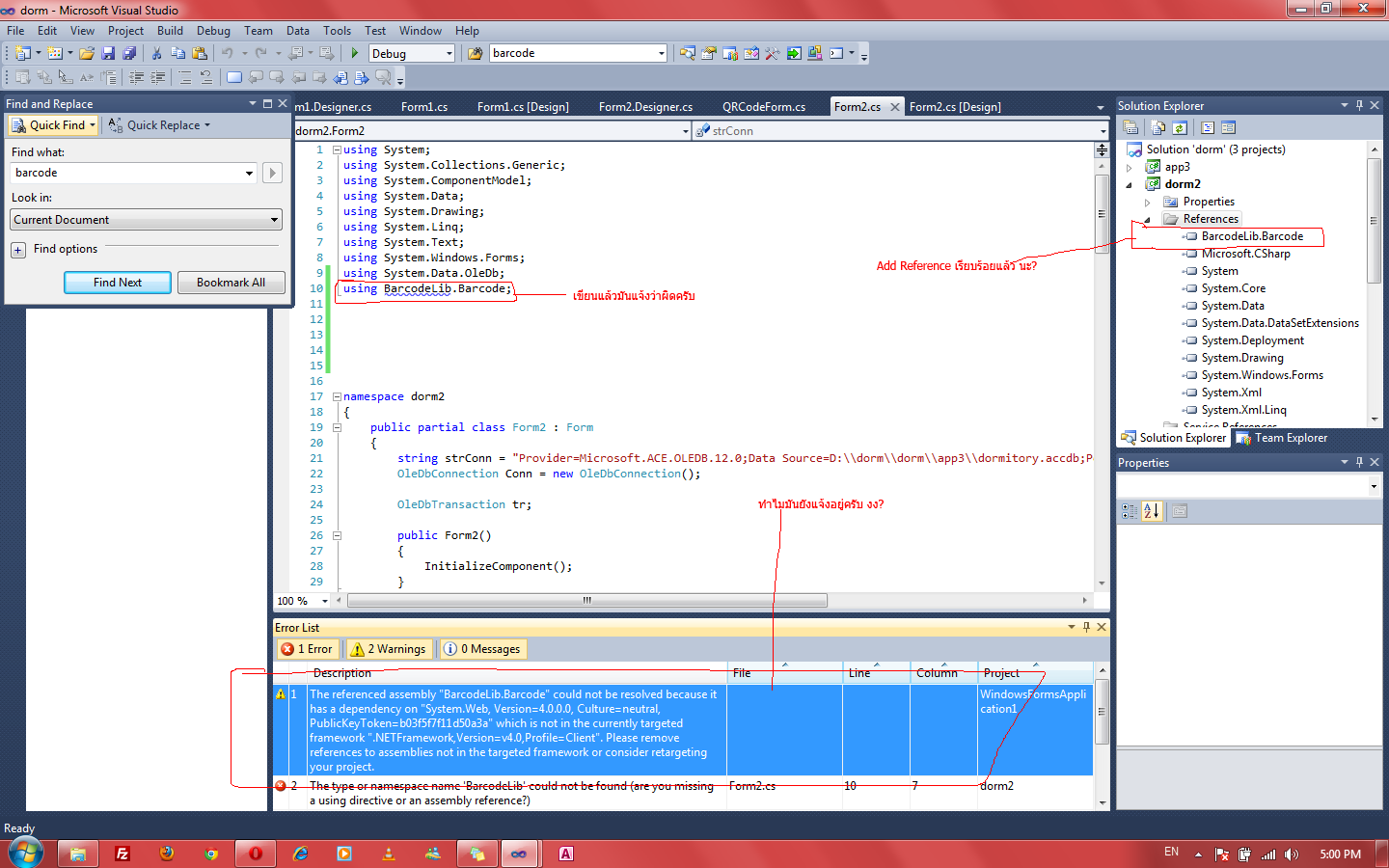Toggle the 1 Error filter
The height and width of the screenshot is (868, 1389).
[x=307, y=649]
